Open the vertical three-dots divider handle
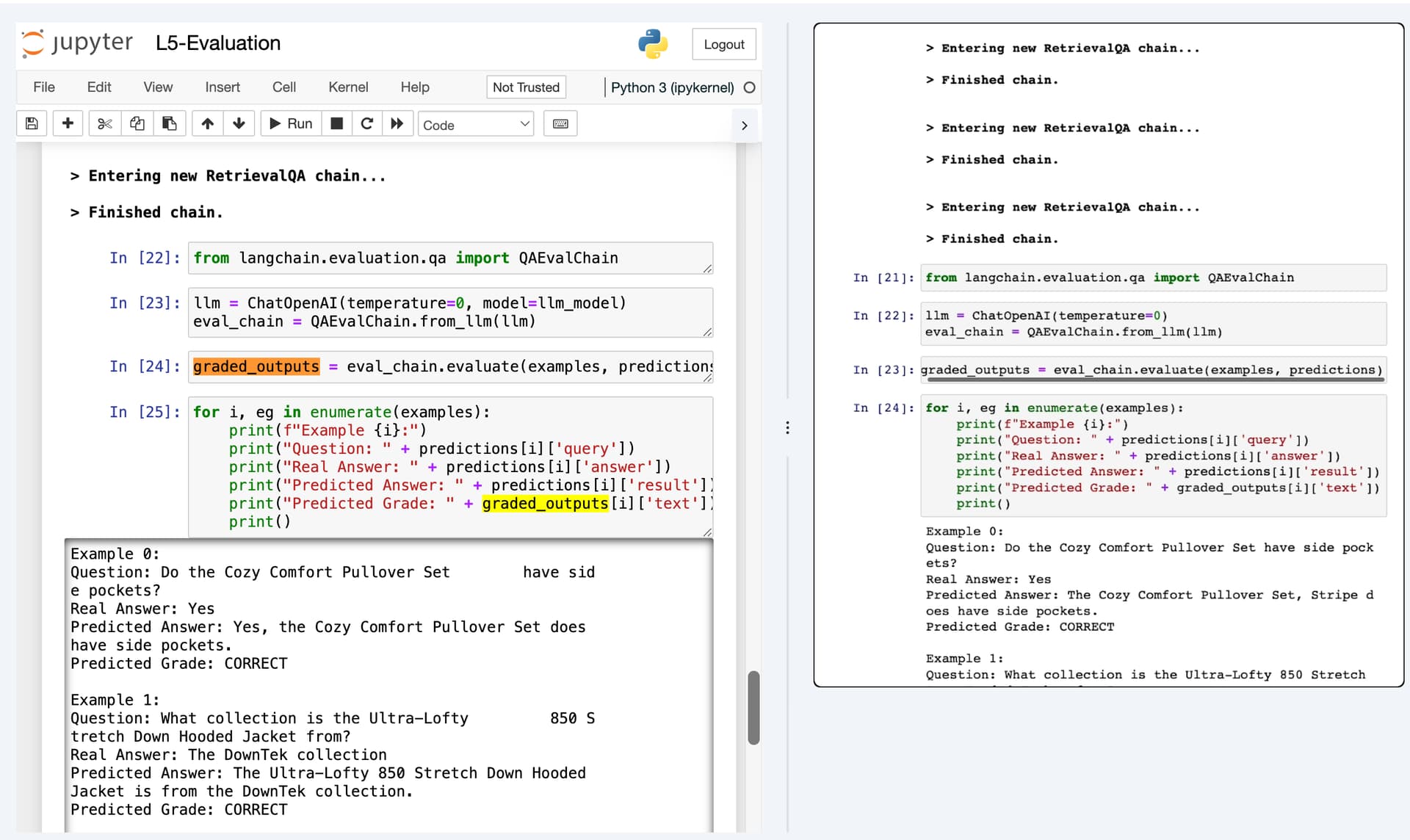 click(787, 428)
